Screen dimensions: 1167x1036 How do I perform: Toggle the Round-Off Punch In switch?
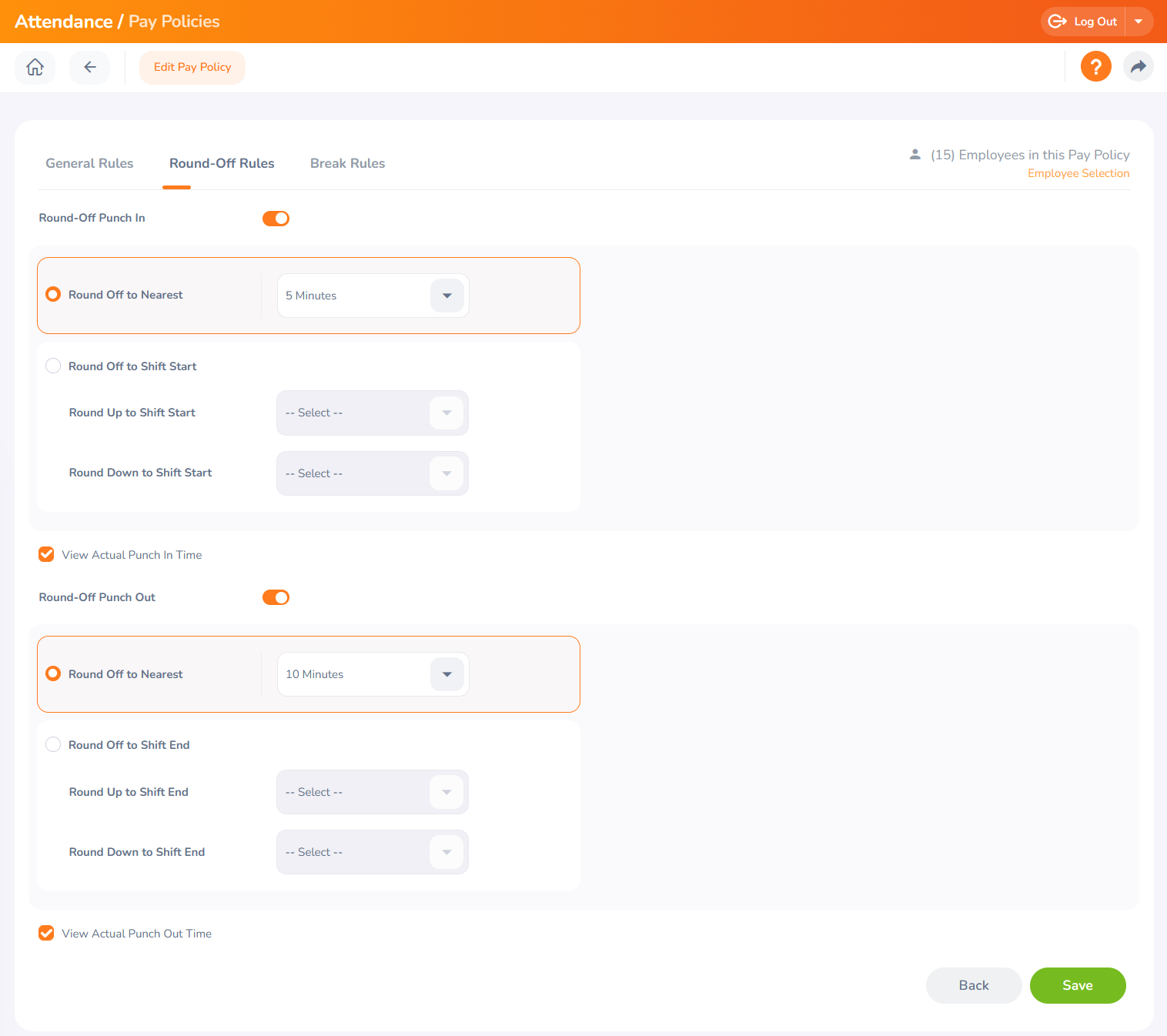(x=276, y=219)
